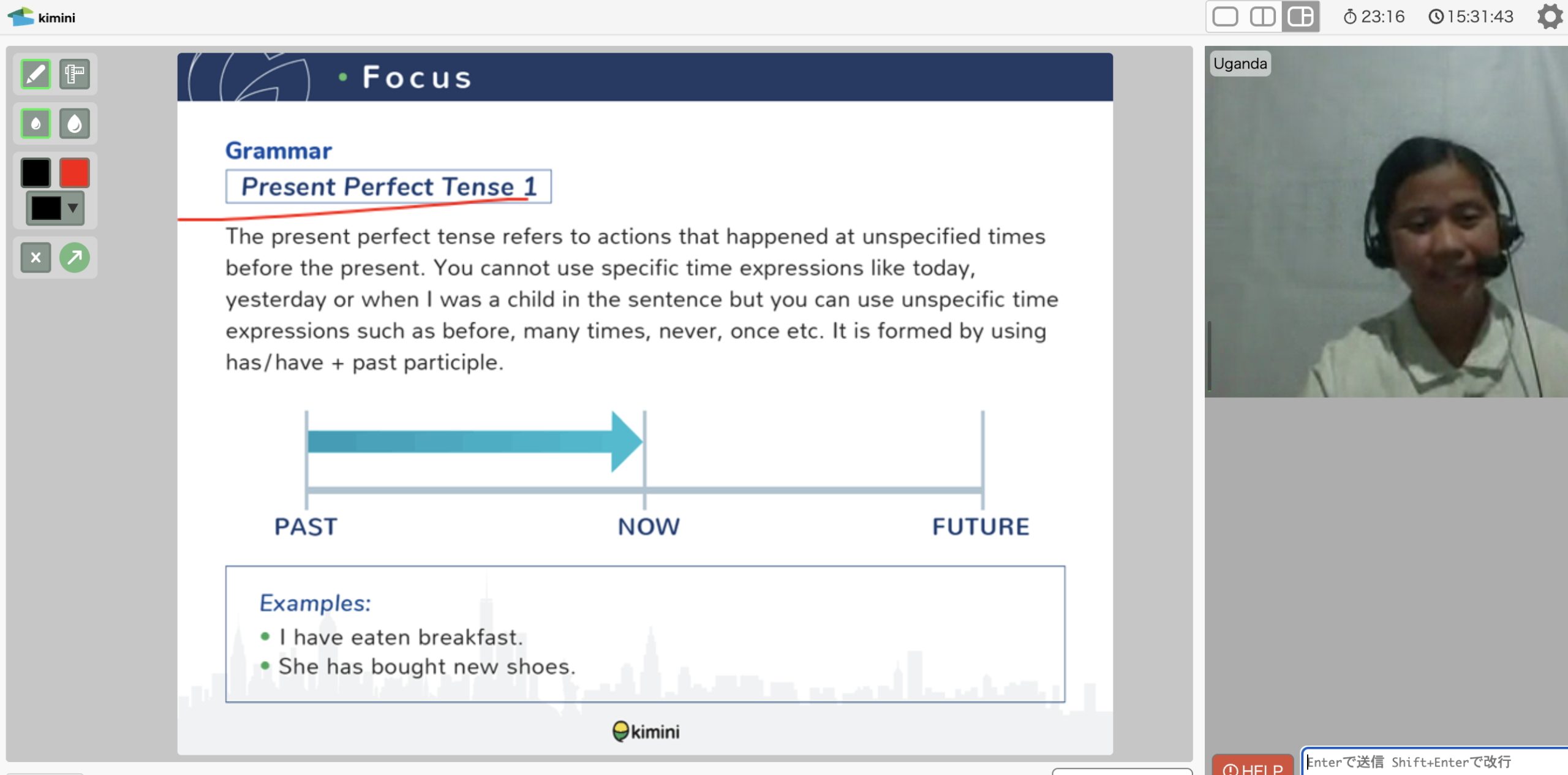
Task: Choose the small stroke thickness
Action: click(x=36, y=124)
